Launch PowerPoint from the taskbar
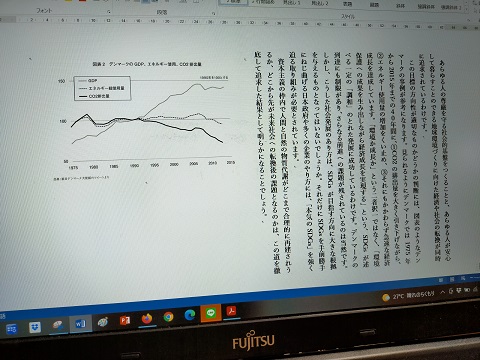This screenshot has width=480, height=360. 125,320
